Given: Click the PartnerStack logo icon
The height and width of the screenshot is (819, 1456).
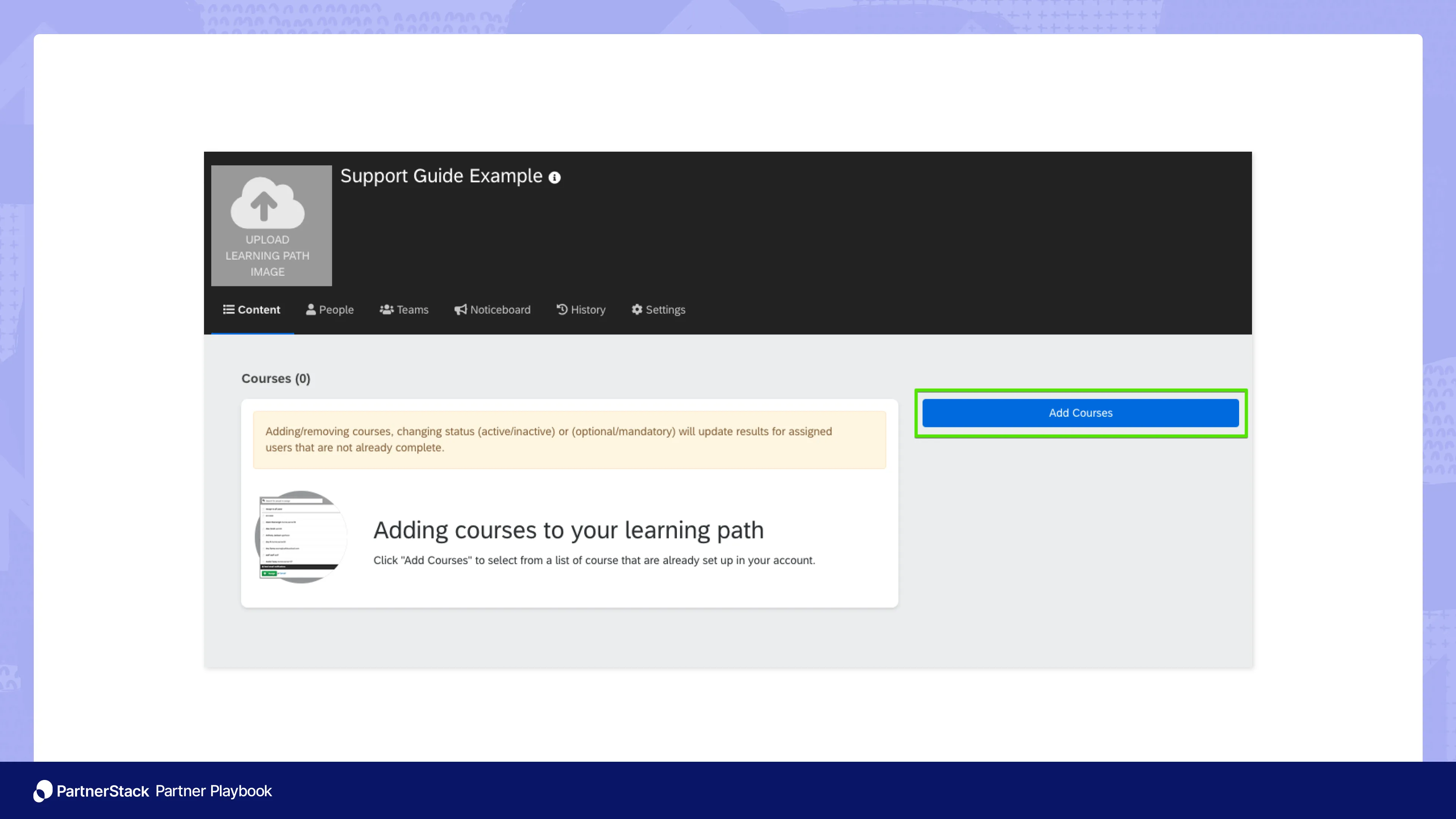Looking at the screenshot, I should tap(43, 791).
